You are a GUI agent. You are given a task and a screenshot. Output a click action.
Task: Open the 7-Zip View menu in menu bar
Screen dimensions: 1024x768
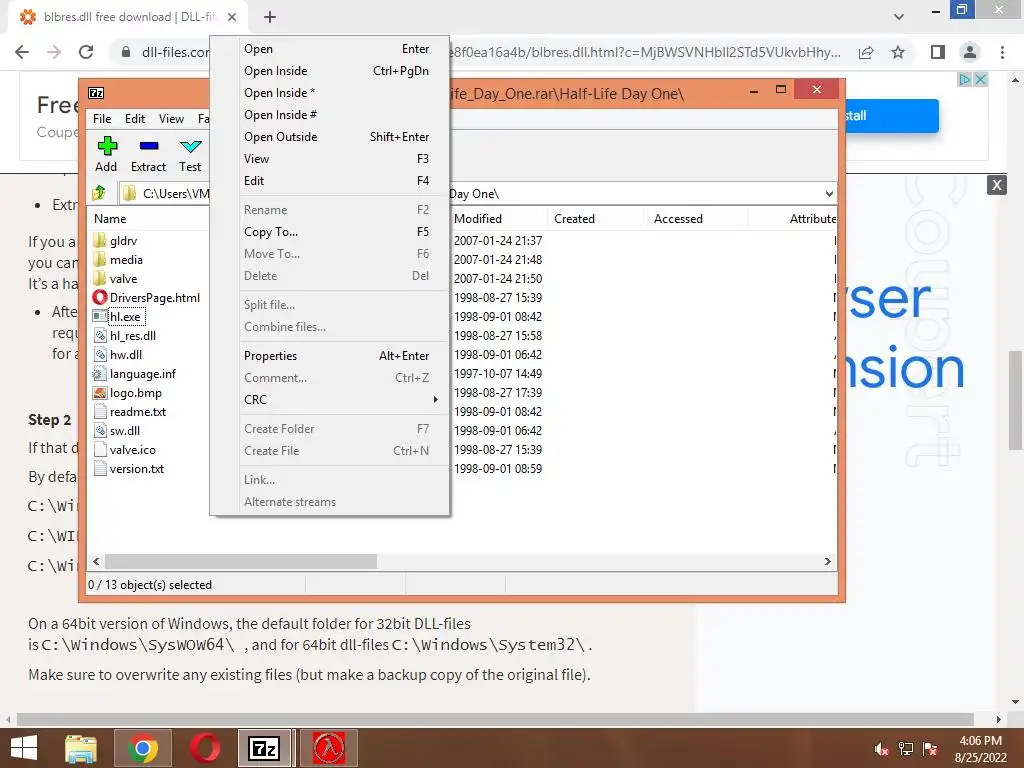pyautogui.click(x=171, y=119)
